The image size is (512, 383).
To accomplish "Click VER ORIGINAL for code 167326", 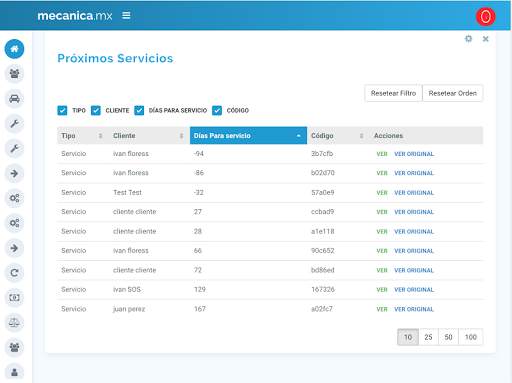I will (x=414, y=290).
